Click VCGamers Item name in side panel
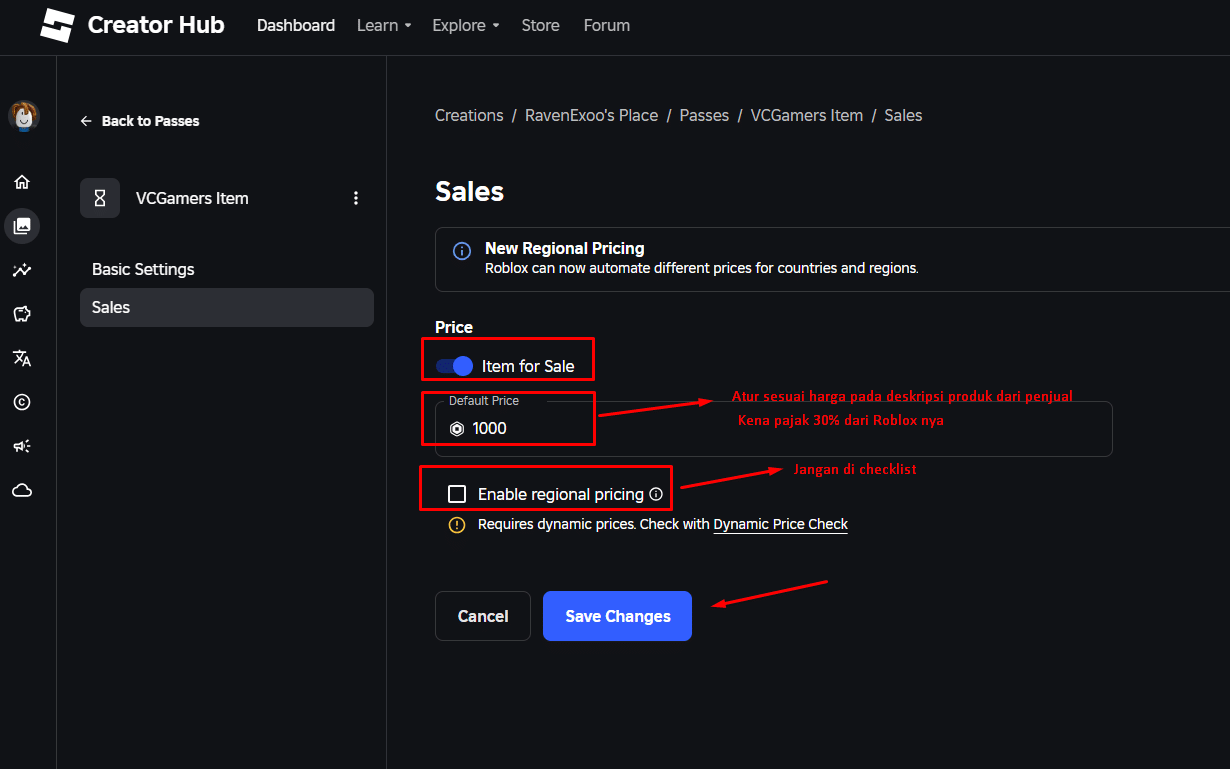 (x=192, y=198)
